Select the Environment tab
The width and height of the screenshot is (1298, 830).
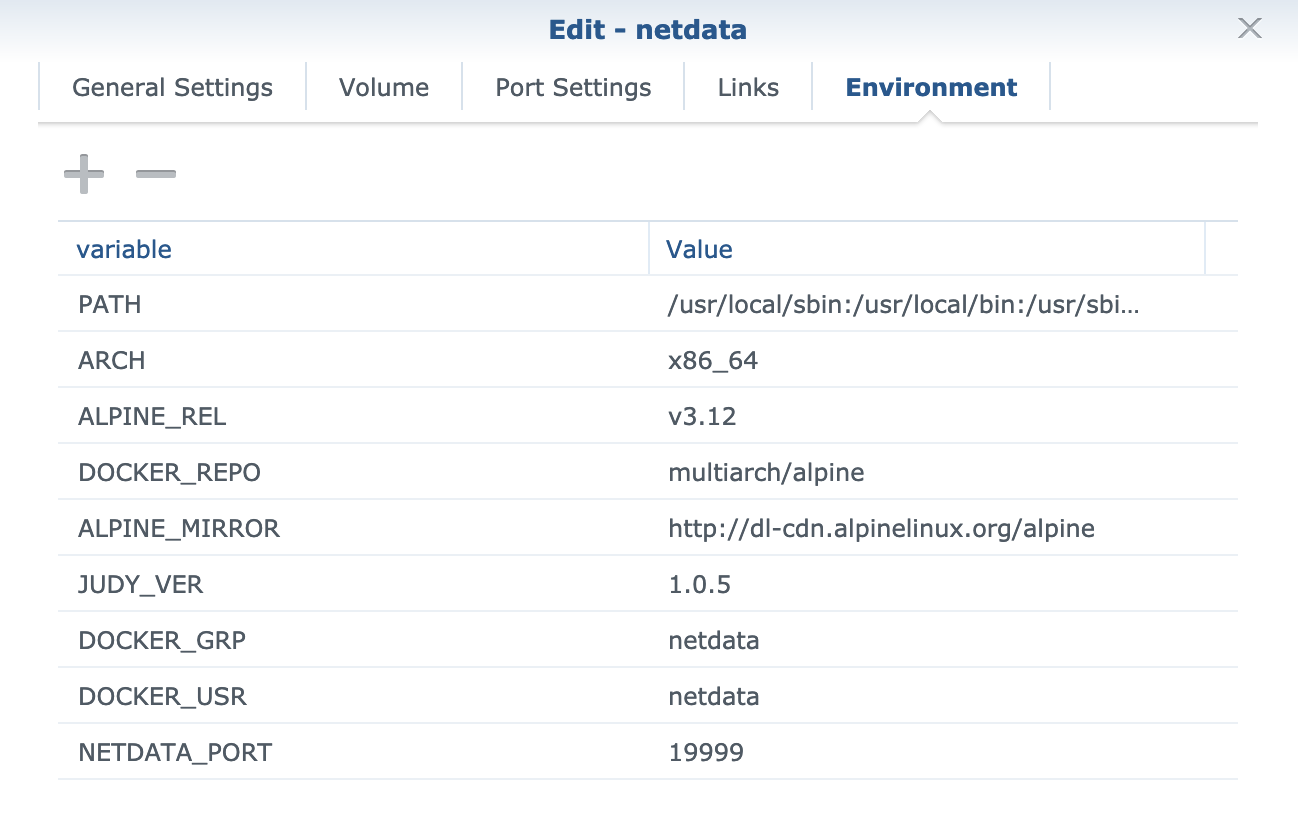[x=931, y=87]
